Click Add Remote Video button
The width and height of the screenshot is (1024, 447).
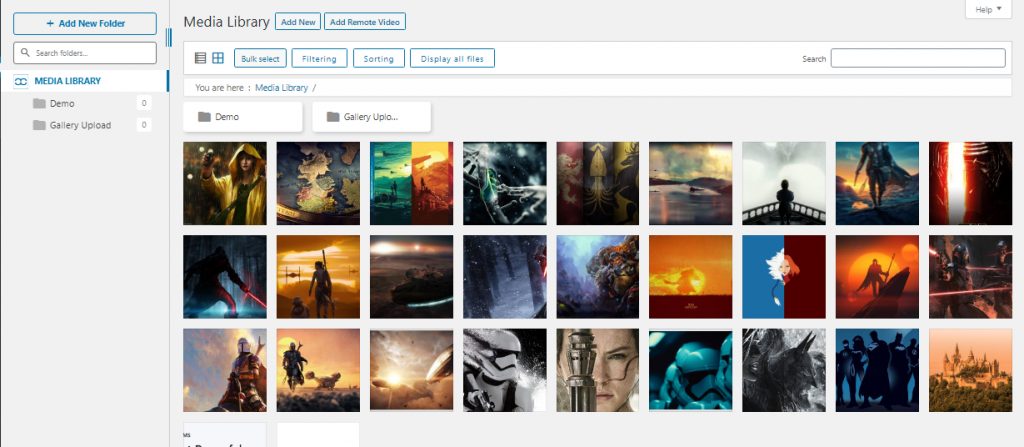pos(364,22)
